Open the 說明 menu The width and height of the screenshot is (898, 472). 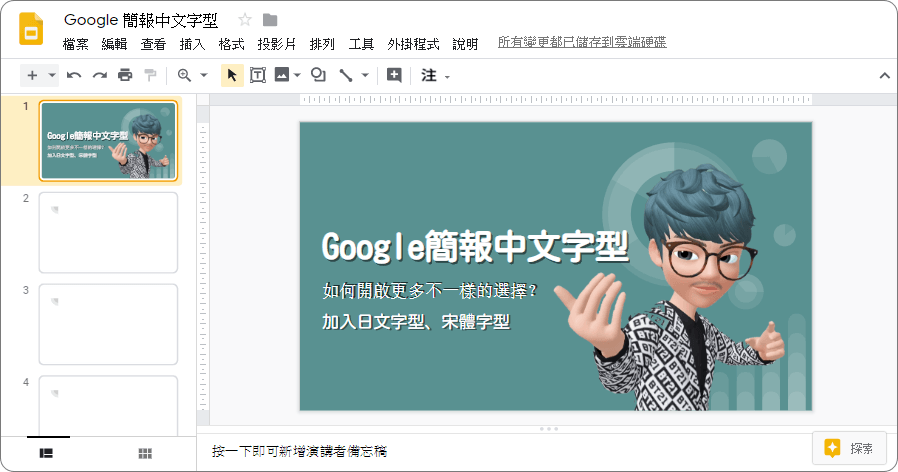point(465,44)
